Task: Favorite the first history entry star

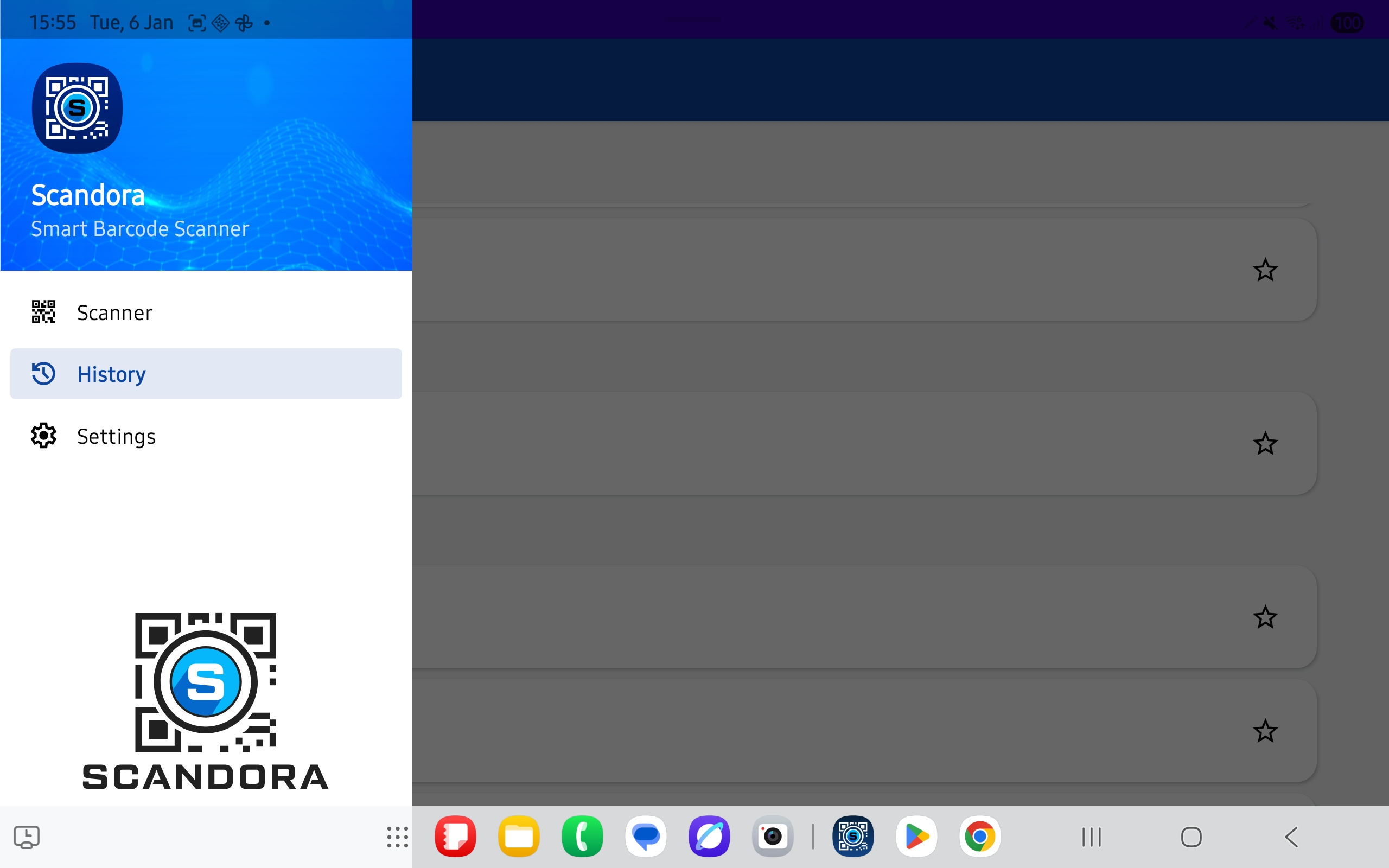Action: pyautogui.click(x=1265, y=270)
